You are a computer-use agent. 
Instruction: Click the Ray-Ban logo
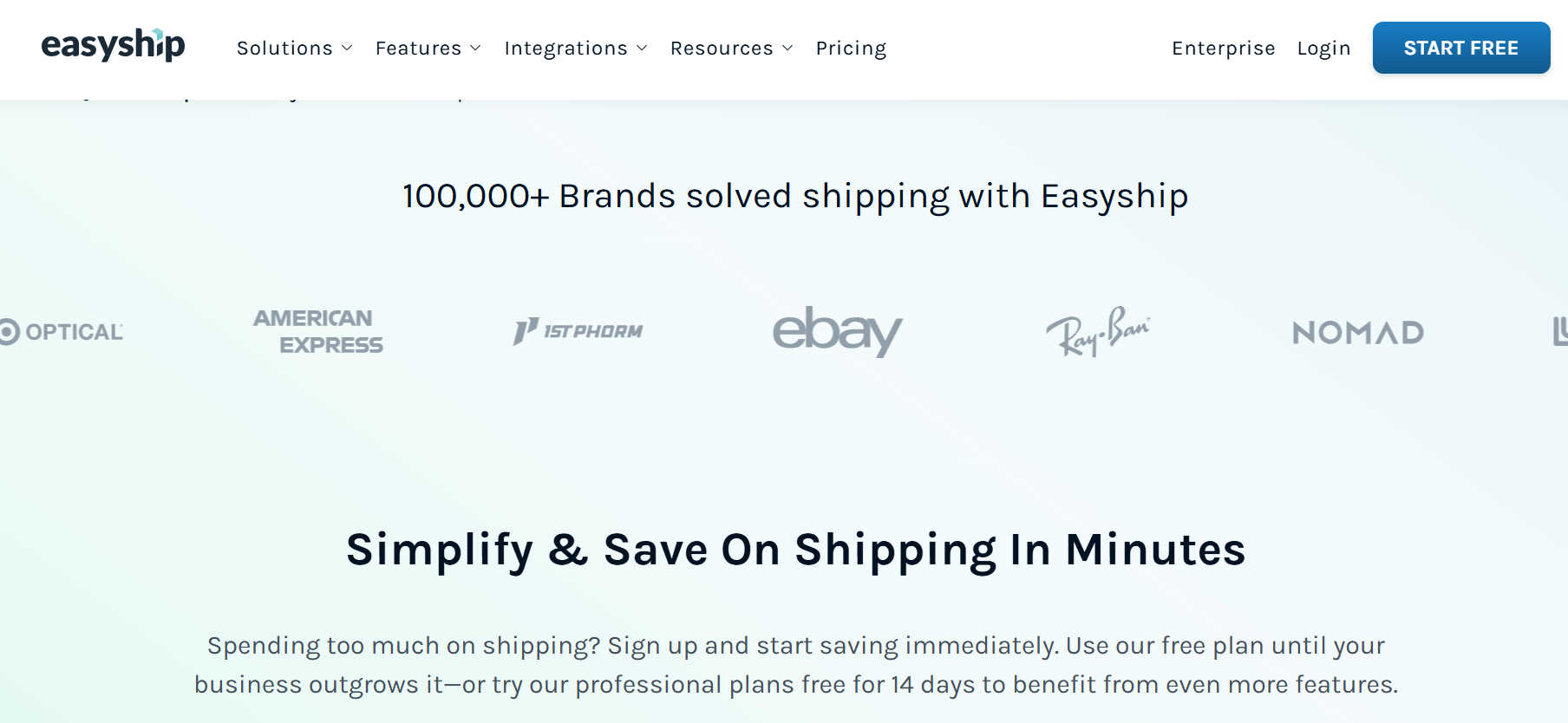(1097, 331)
